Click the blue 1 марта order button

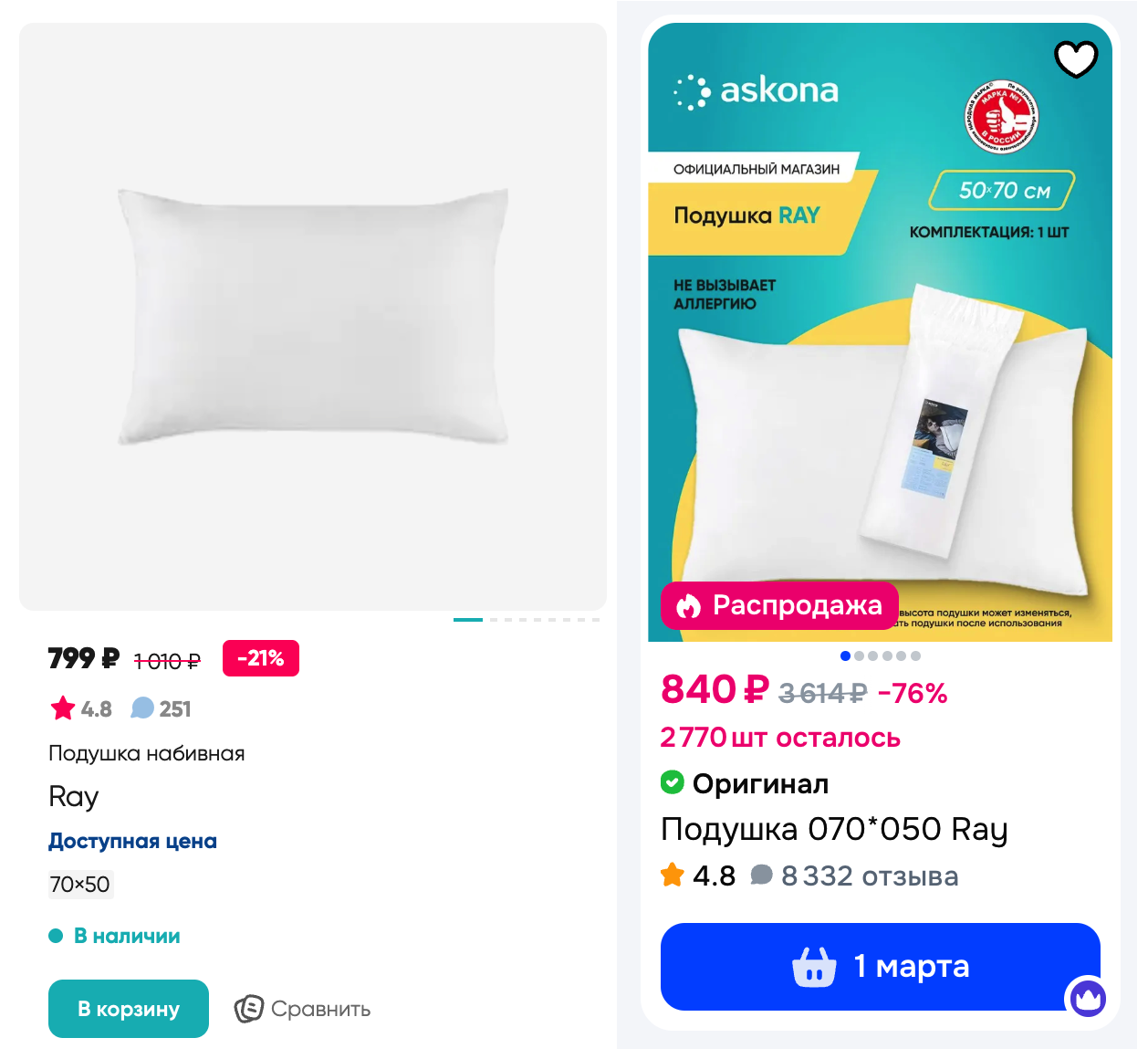pos(881,967)
